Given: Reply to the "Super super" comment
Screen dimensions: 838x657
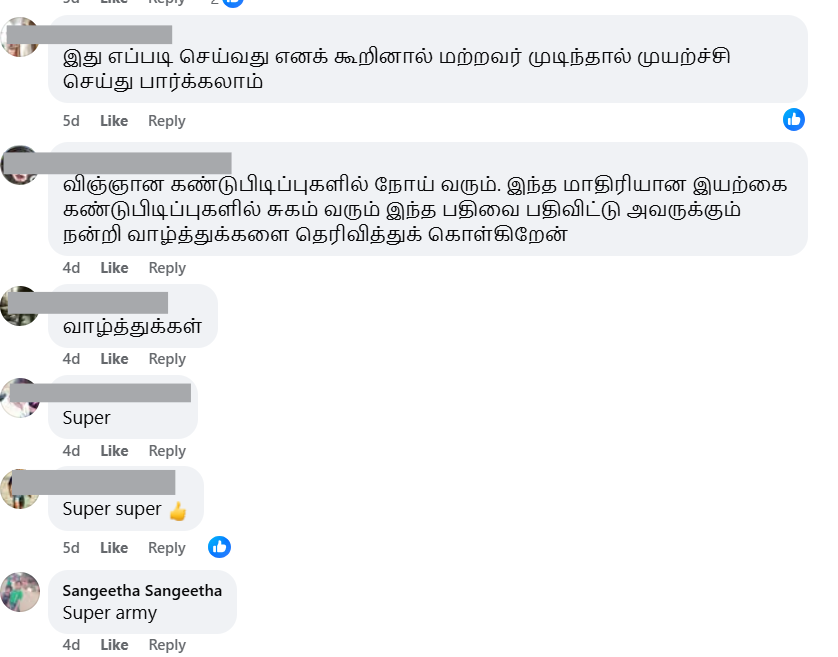Looking at the screenshot, I should tap(167, 548).
